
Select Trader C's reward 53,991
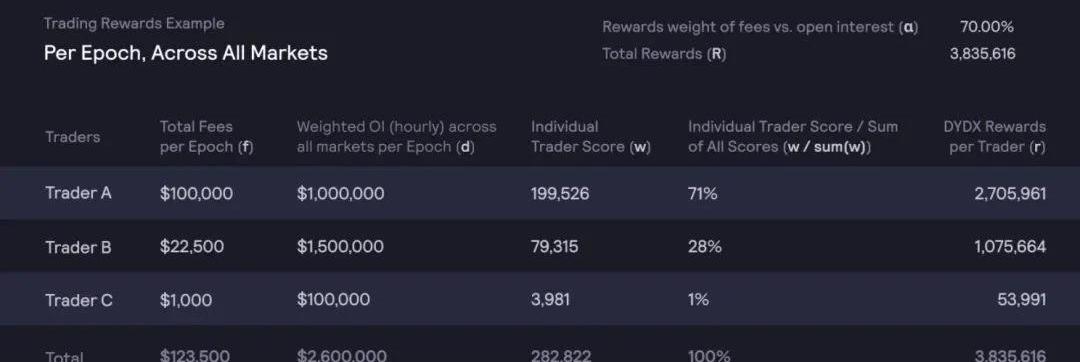pos(1021,301)
